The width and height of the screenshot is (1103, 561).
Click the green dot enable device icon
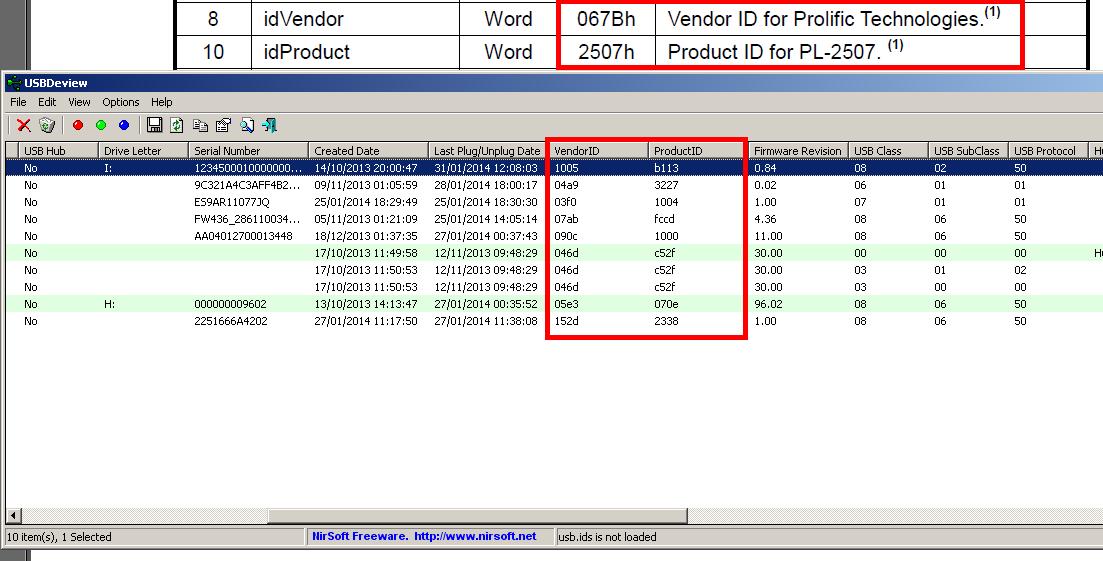[x=101, y=125]
